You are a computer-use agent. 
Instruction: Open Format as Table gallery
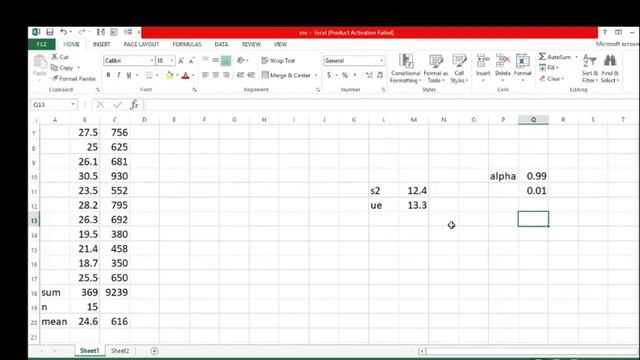click(436, 68)
